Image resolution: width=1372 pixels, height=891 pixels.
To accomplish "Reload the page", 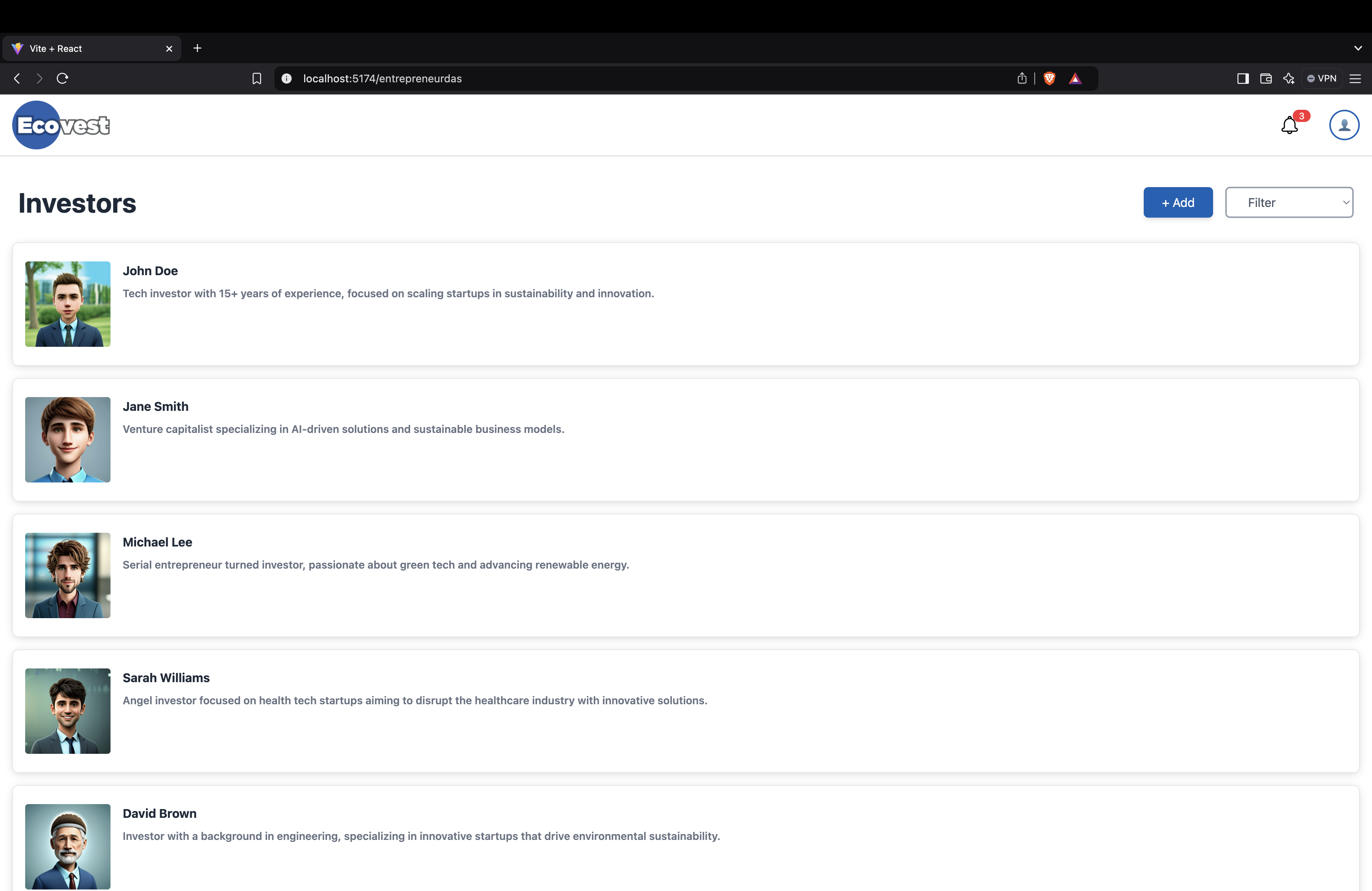I will click(62, 79).
